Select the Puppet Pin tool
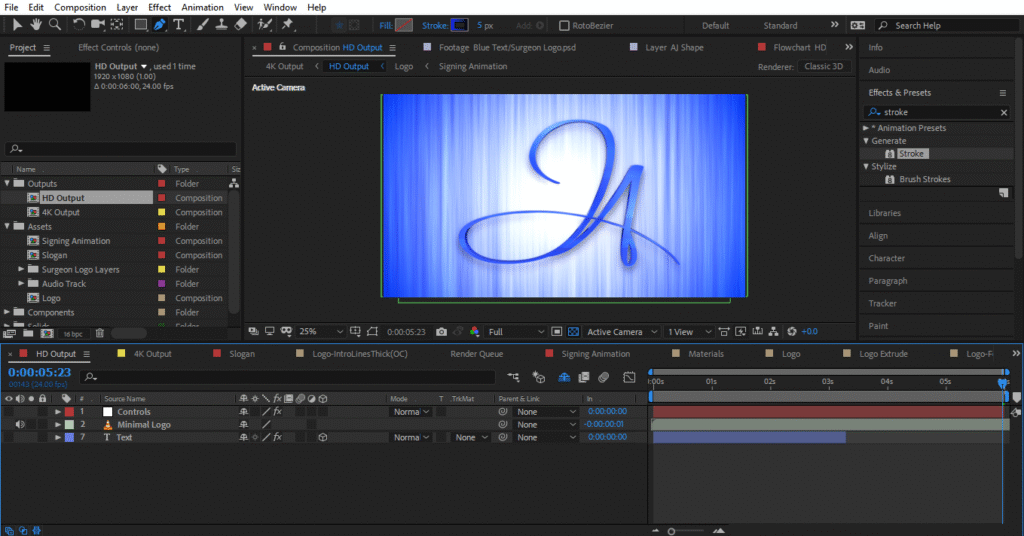 (288, 25)
